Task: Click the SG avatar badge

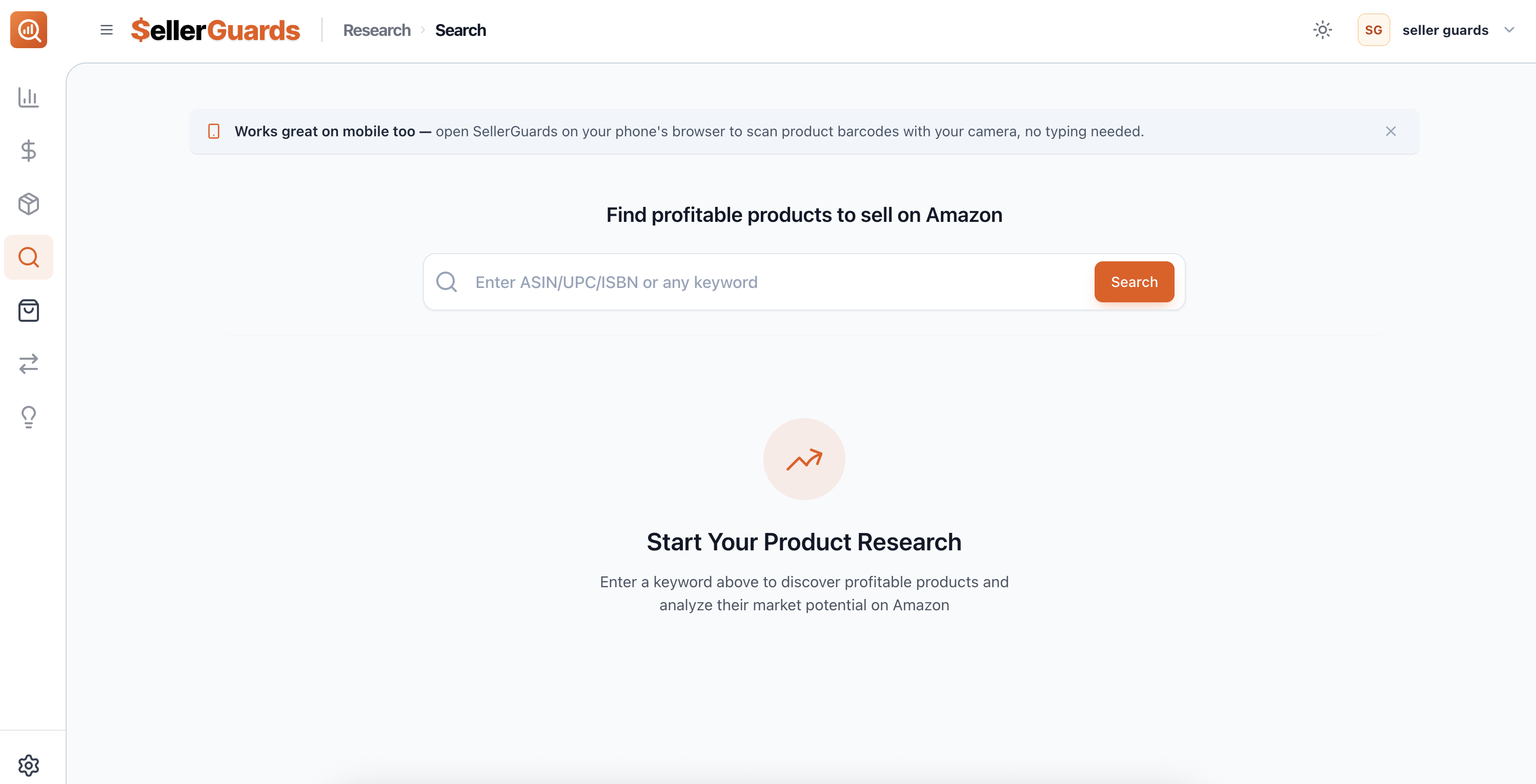Action: 1373,29
